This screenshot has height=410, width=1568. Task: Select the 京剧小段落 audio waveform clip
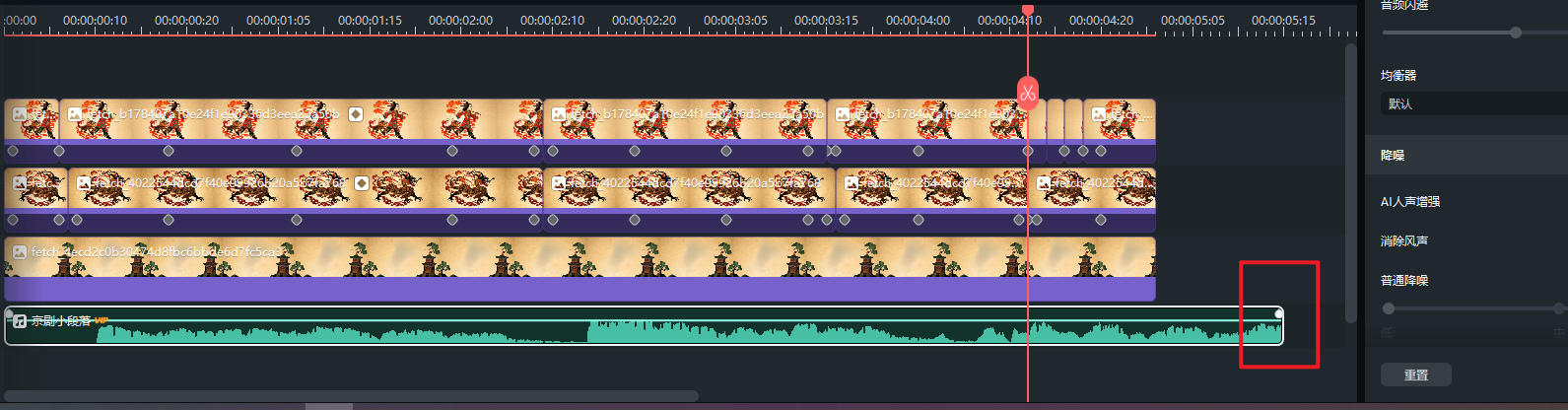(644, 326)
